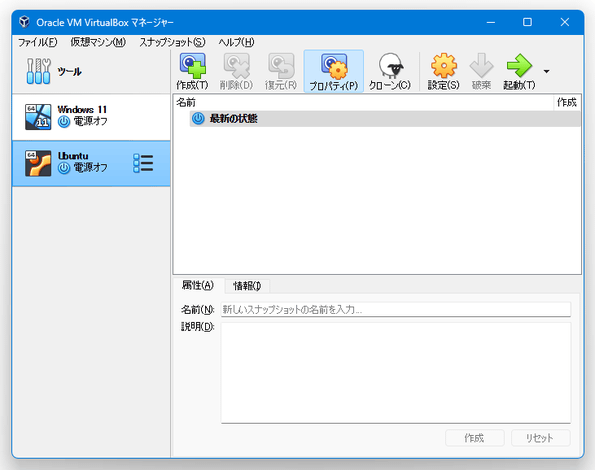
Task: Focus the 説明(D) description text area
Action: (x=396, y=373)
